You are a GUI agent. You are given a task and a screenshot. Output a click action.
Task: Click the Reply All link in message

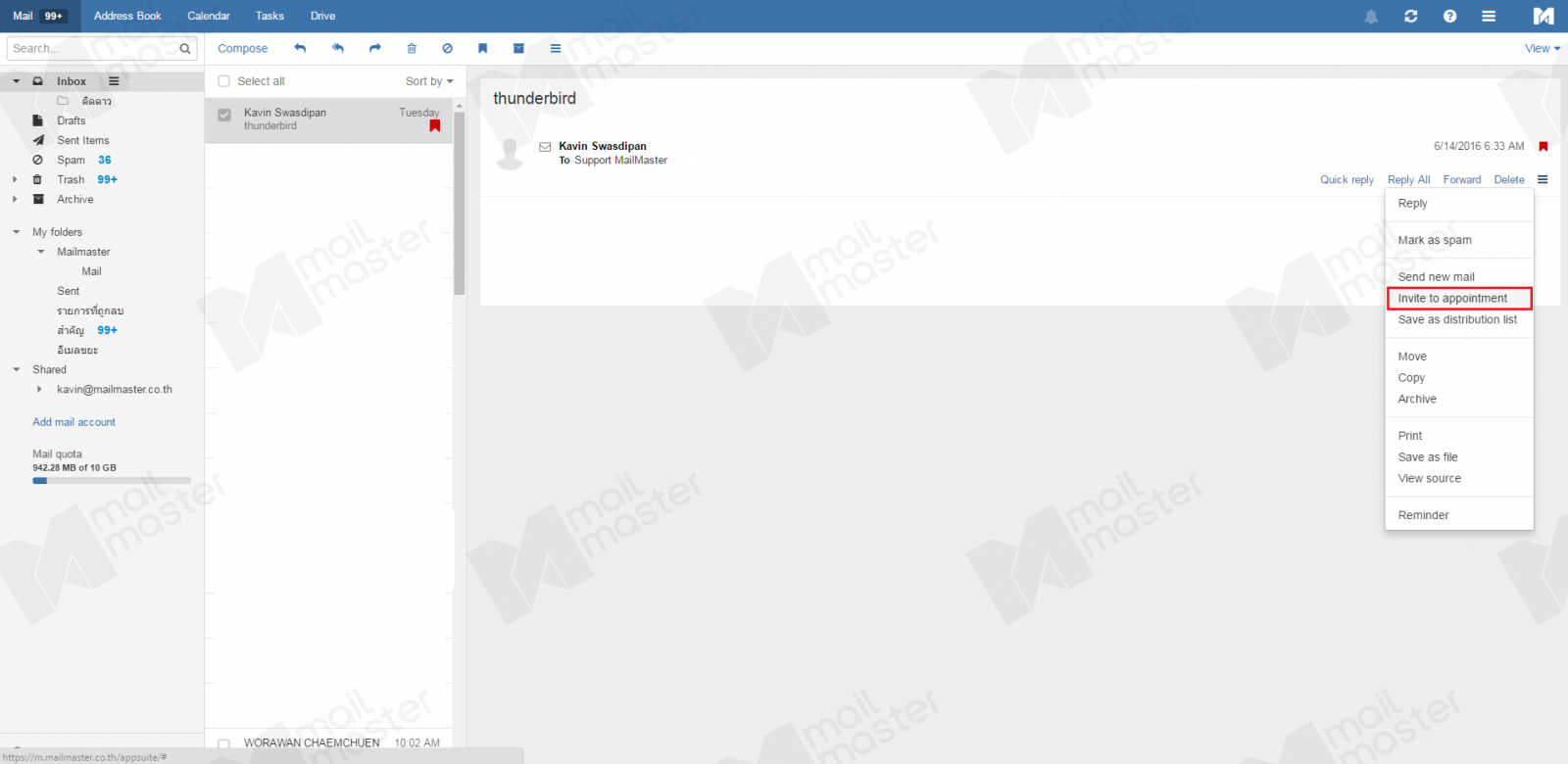tap(1408, 179)
